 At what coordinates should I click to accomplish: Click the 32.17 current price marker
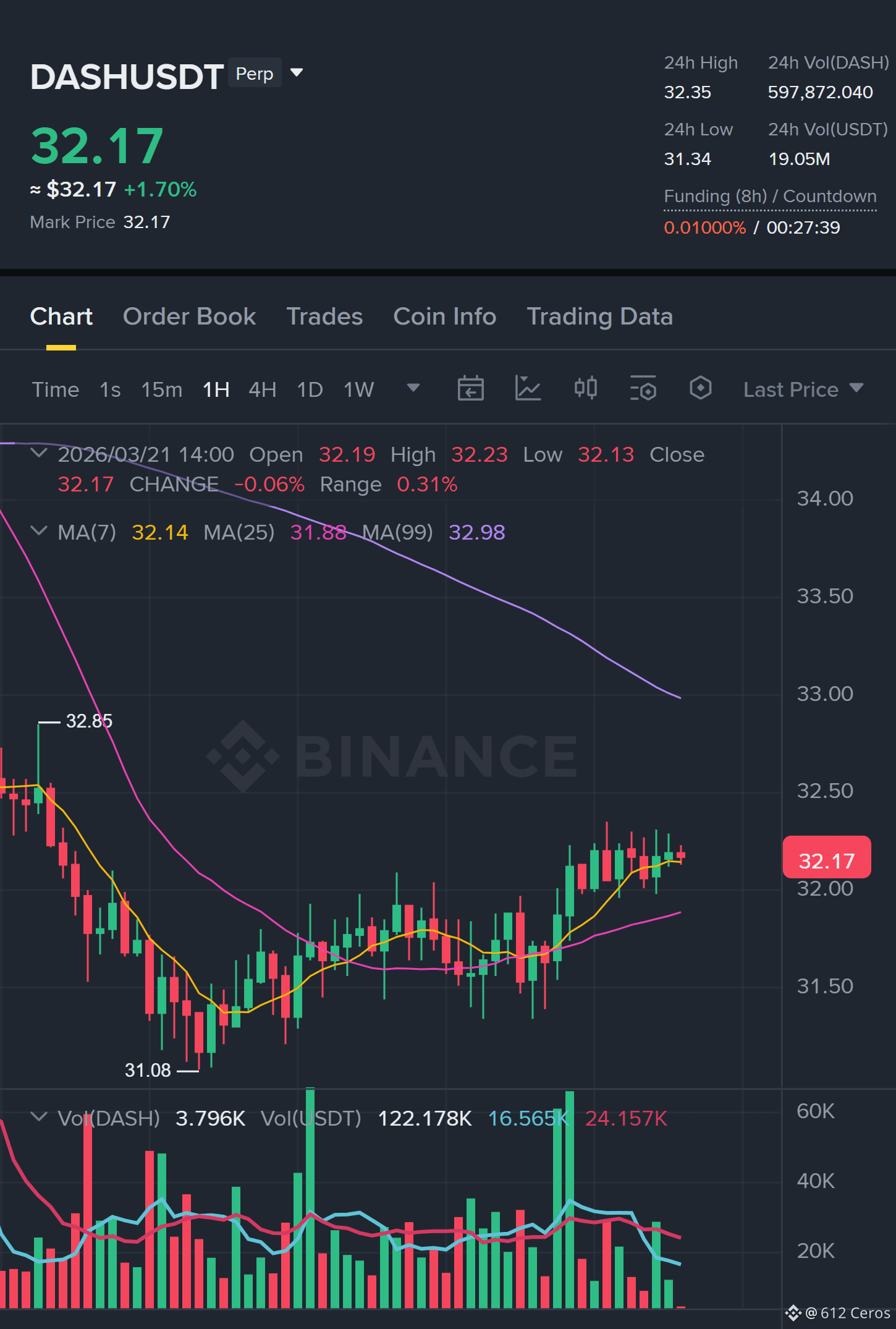[x=827, y=857]
